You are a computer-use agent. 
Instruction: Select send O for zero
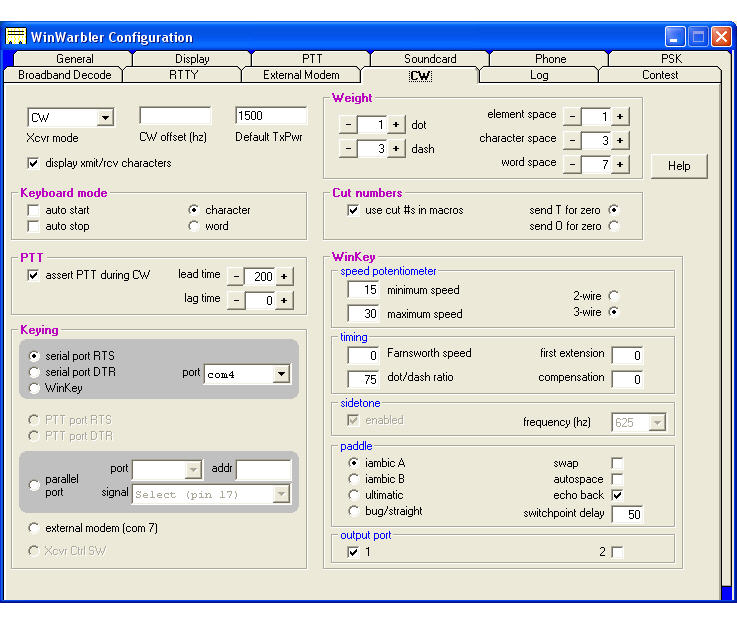[613, 226]
